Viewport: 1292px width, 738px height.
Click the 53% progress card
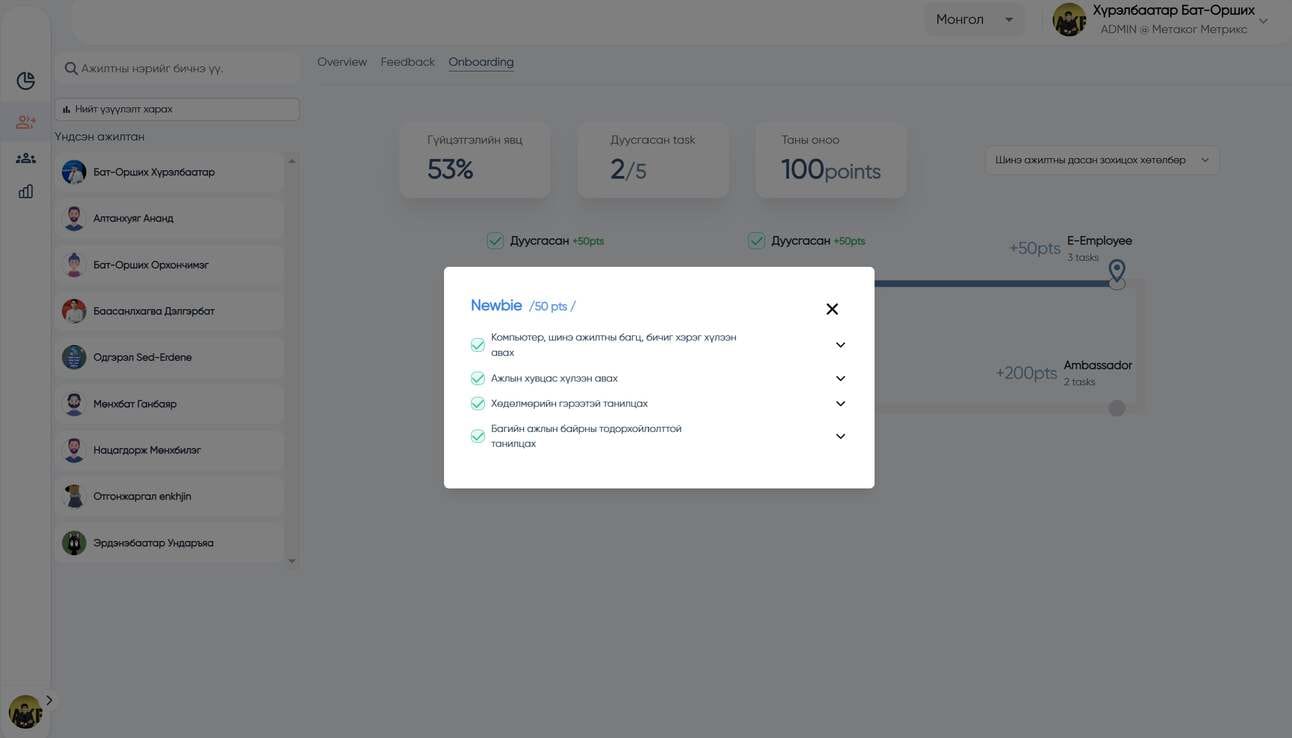tap(475, 160)
